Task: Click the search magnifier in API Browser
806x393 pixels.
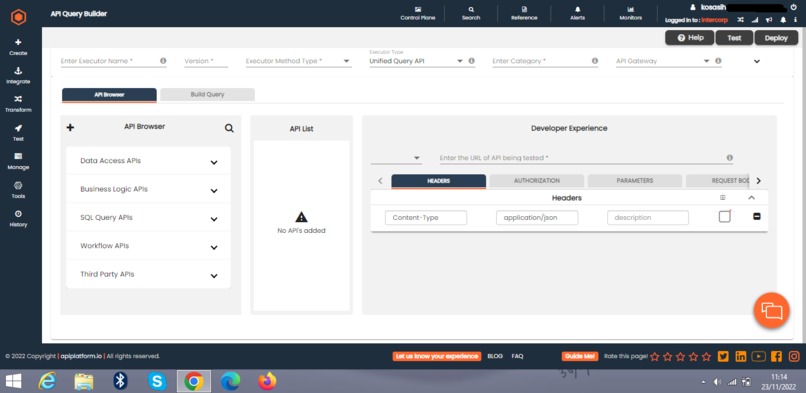Action: pos(229,128)
